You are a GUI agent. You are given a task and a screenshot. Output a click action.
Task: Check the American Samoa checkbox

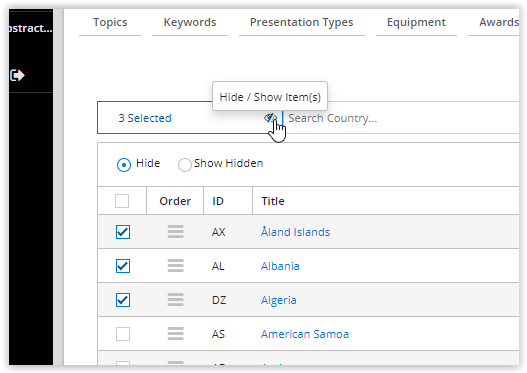[x=123, y=334]
